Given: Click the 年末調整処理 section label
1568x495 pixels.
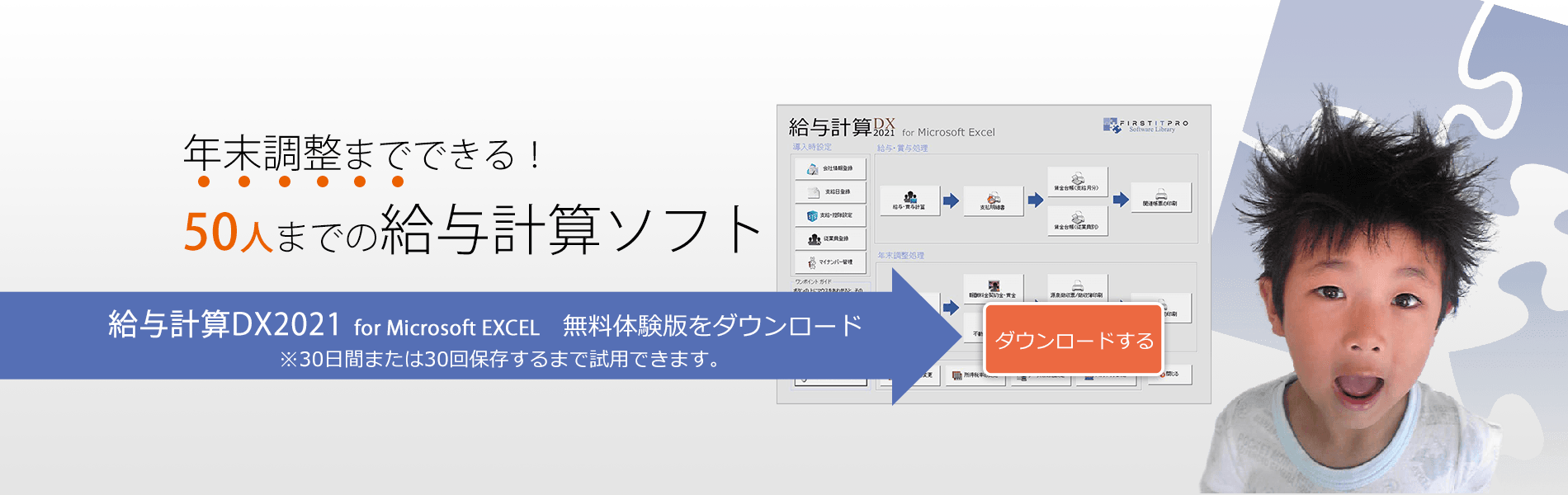Looking at the screenshot, I should coord(900,256).
